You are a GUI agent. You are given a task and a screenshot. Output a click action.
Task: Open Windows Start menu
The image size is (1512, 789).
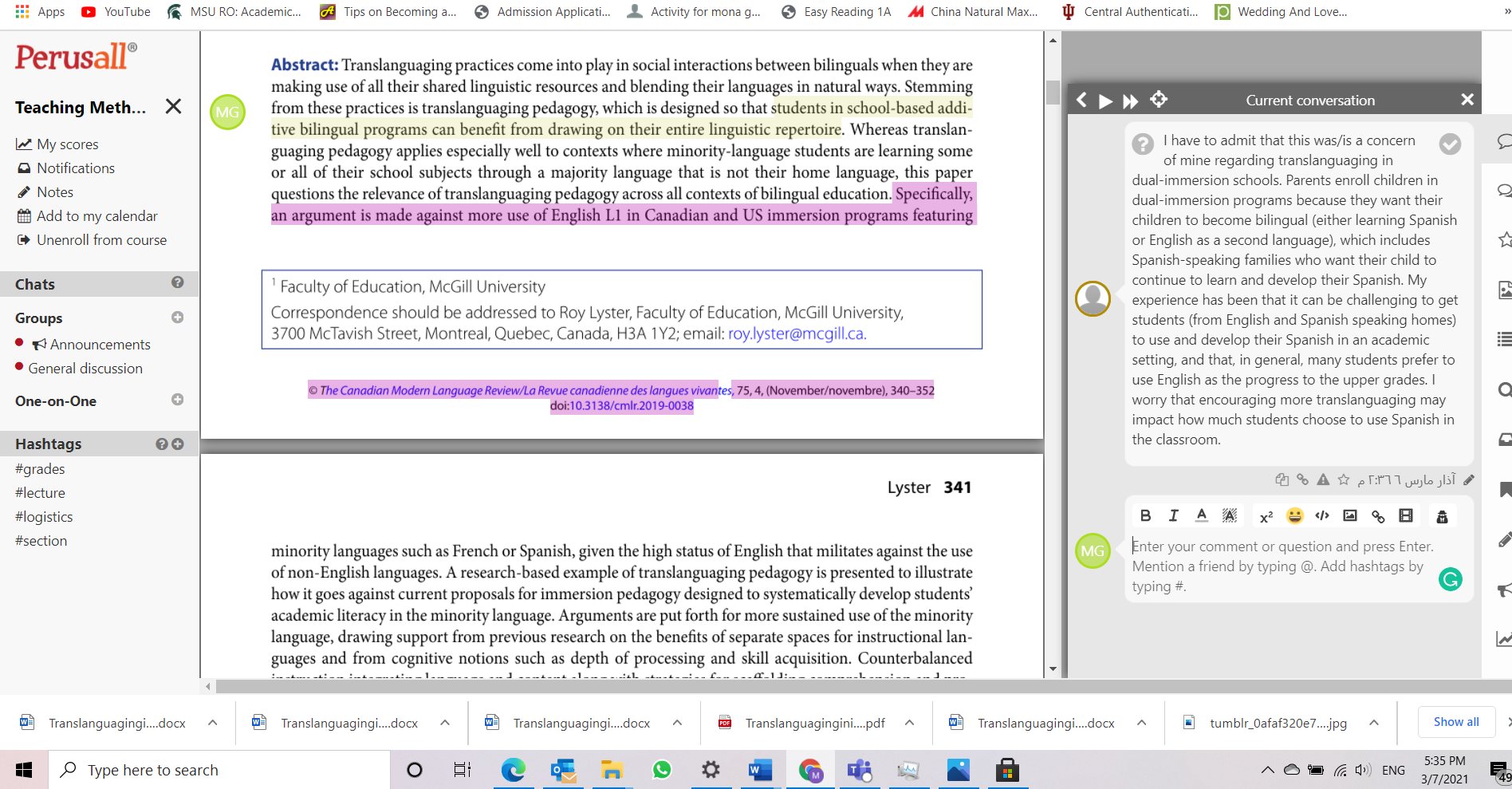[x=24, y=770]
